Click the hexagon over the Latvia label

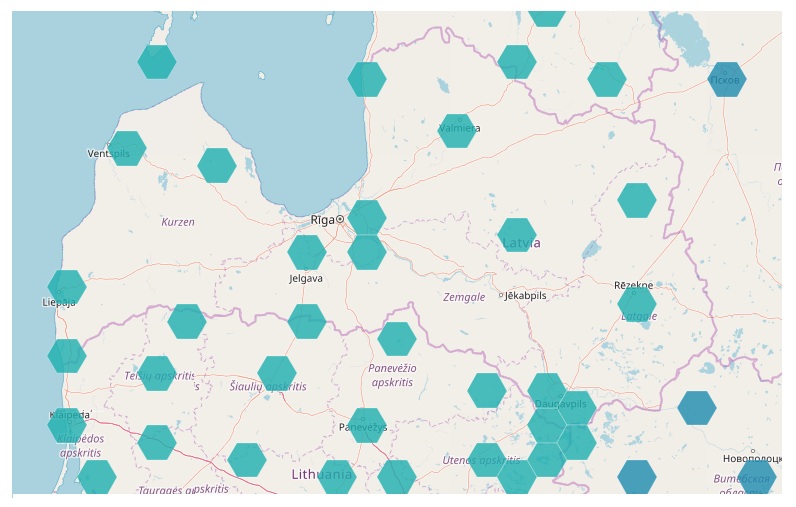(517, 235)
